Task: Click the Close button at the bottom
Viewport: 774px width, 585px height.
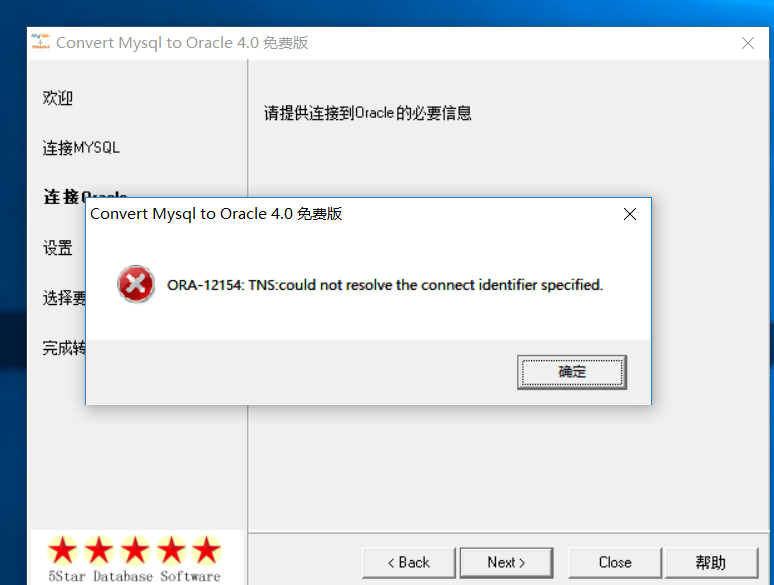Action: tap(615, 563)
